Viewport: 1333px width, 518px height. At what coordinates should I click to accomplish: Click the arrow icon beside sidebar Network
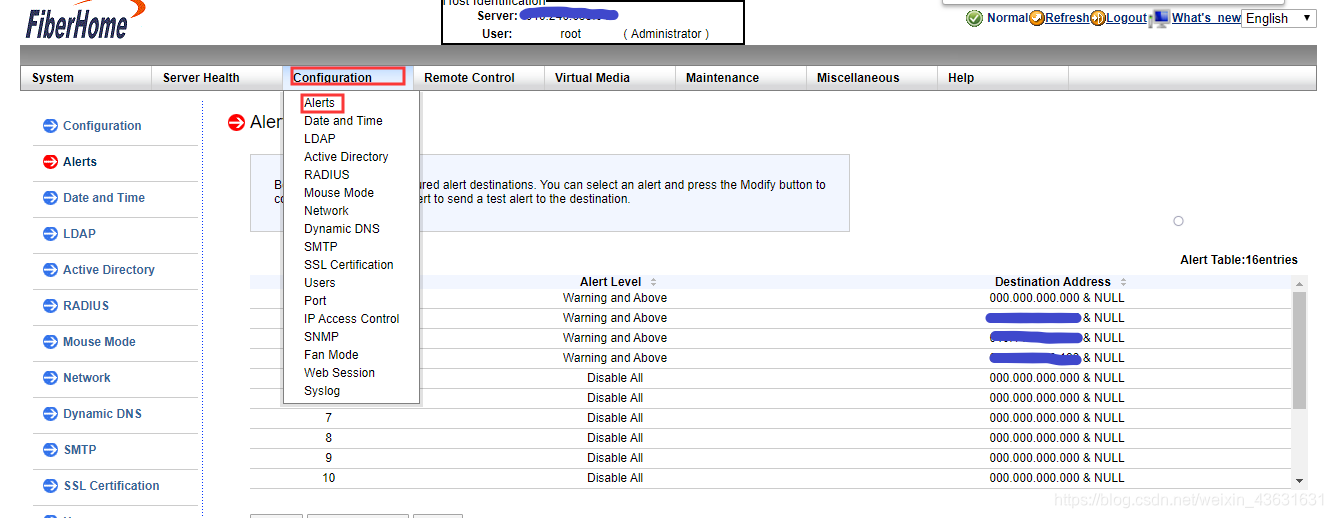[50, 378]
